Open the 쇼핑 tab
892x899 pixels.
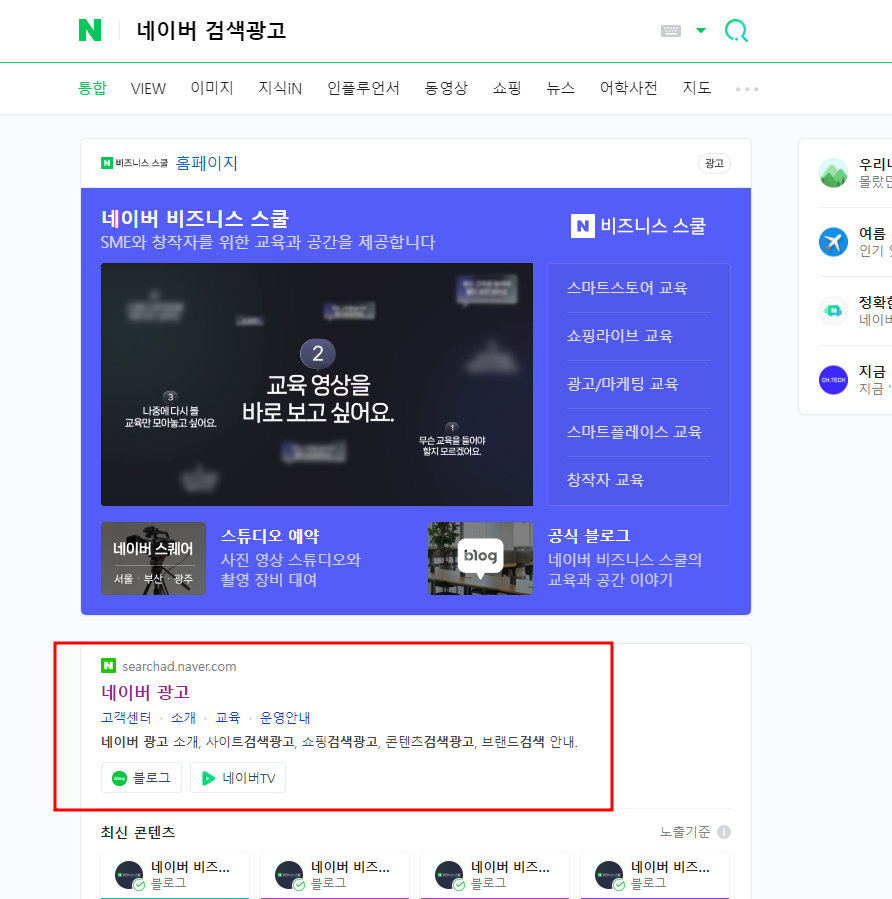pos(507,88)
